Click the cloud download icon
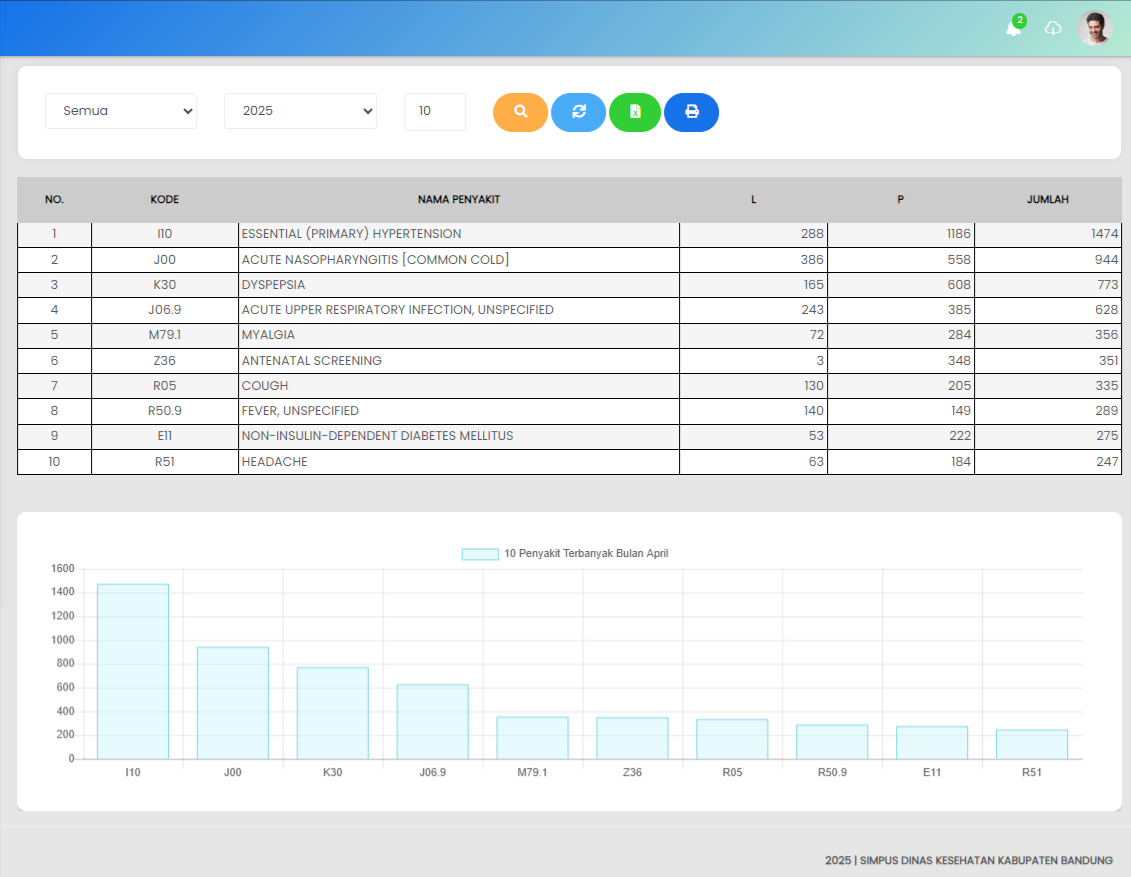The width and height of the screenshot is (1131, 877). pyautogui.click(x=1053, y=28)
